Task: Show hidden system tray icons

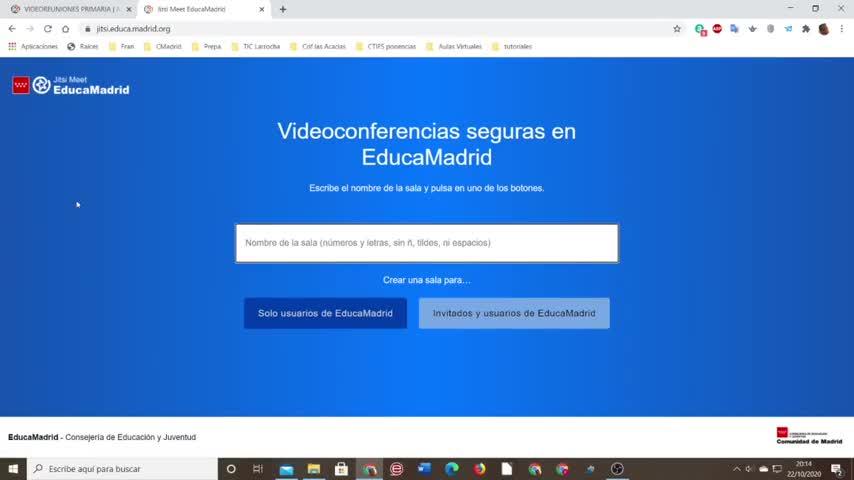Action: [x=736, y=469]
